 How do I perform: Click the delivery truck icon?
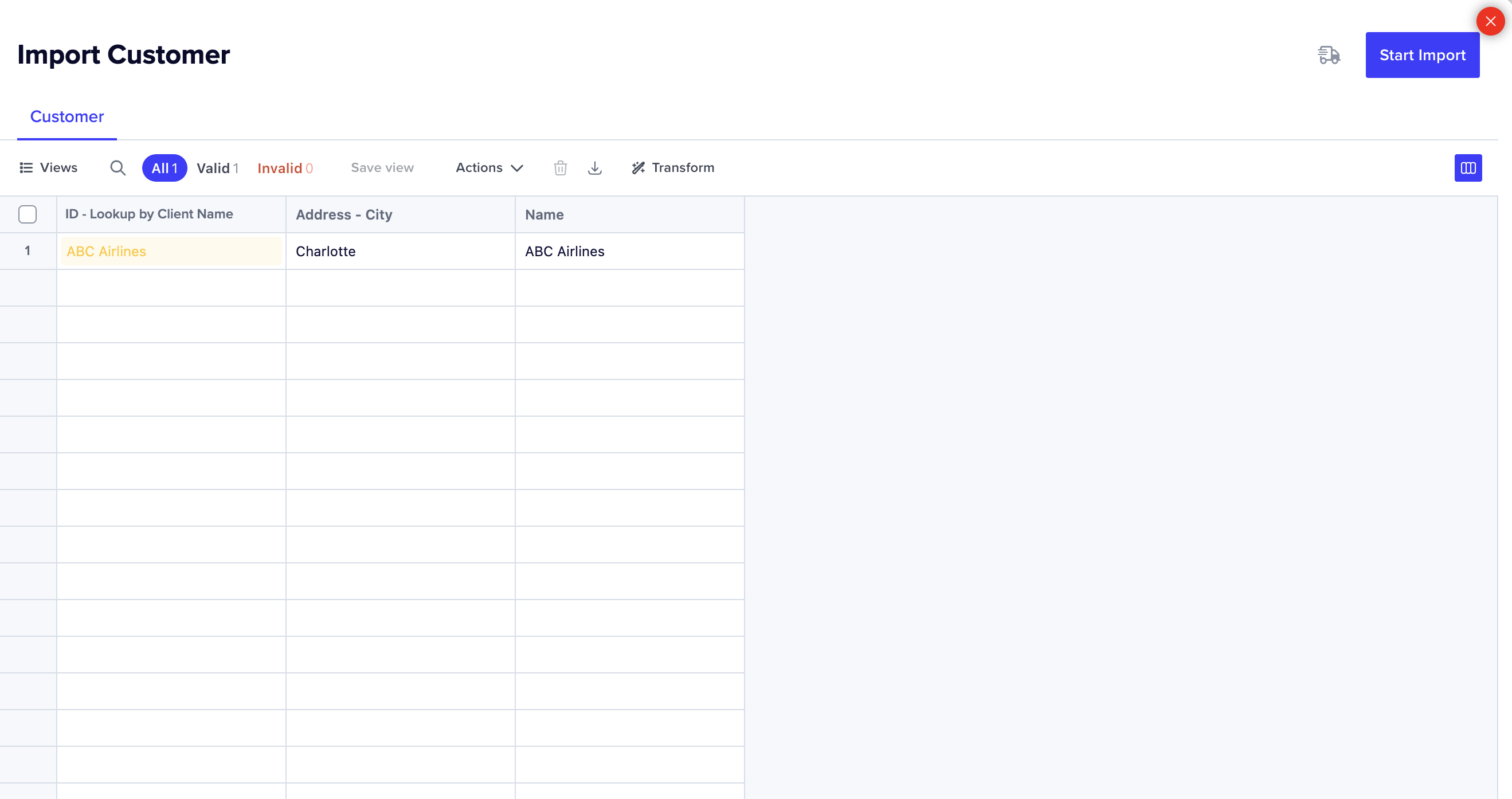(1328, 55)
